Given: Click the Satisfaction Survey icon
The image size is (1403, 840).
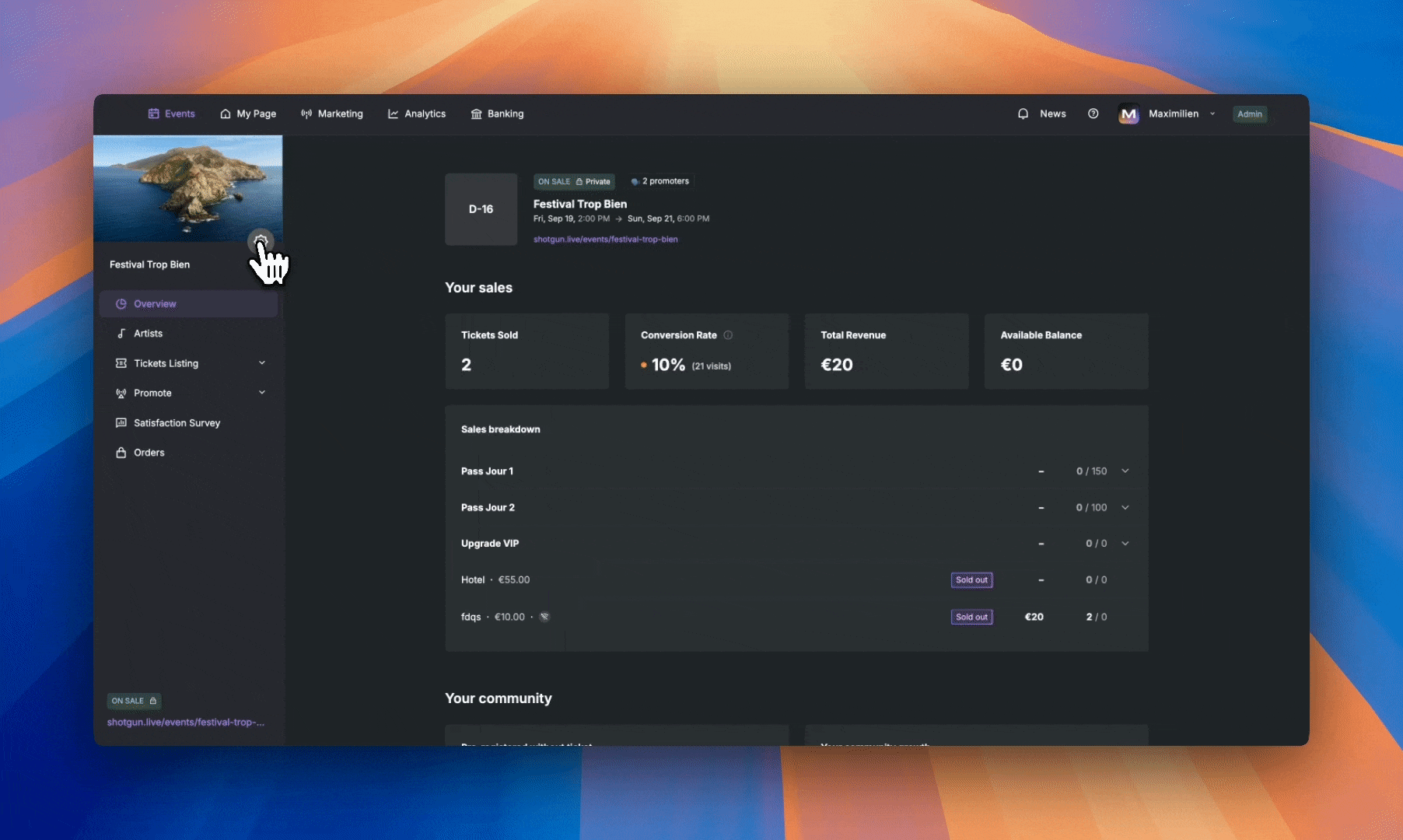Looking at the screenshot, I should [121, 423].
